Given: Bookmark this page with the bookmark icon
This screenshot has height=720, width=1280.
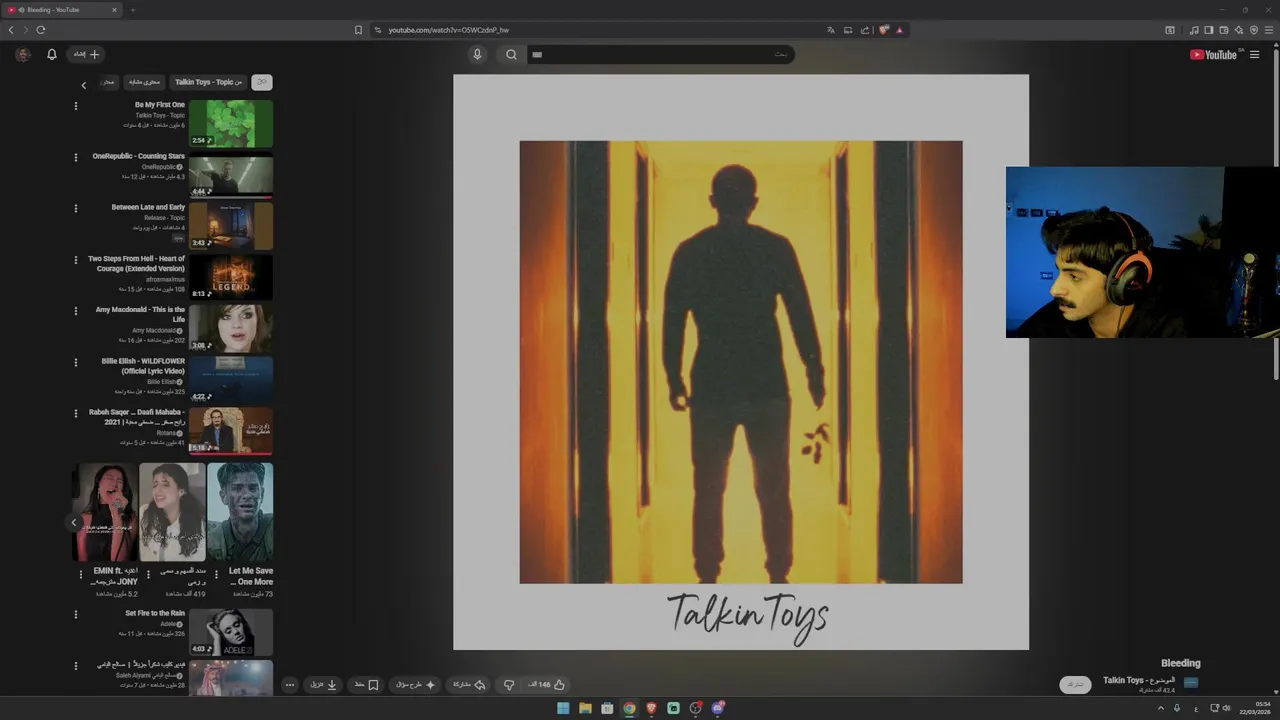Looking at the screenshot, I should click(358, 30).
